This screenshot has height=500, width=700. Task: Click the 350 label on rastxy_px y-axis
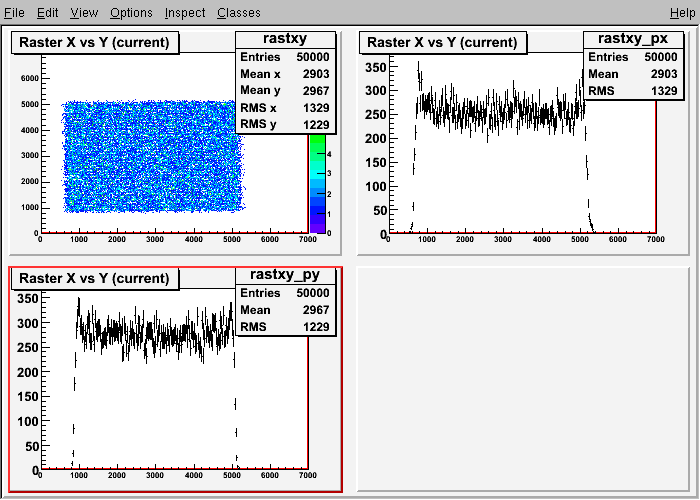tap(375, 67)
